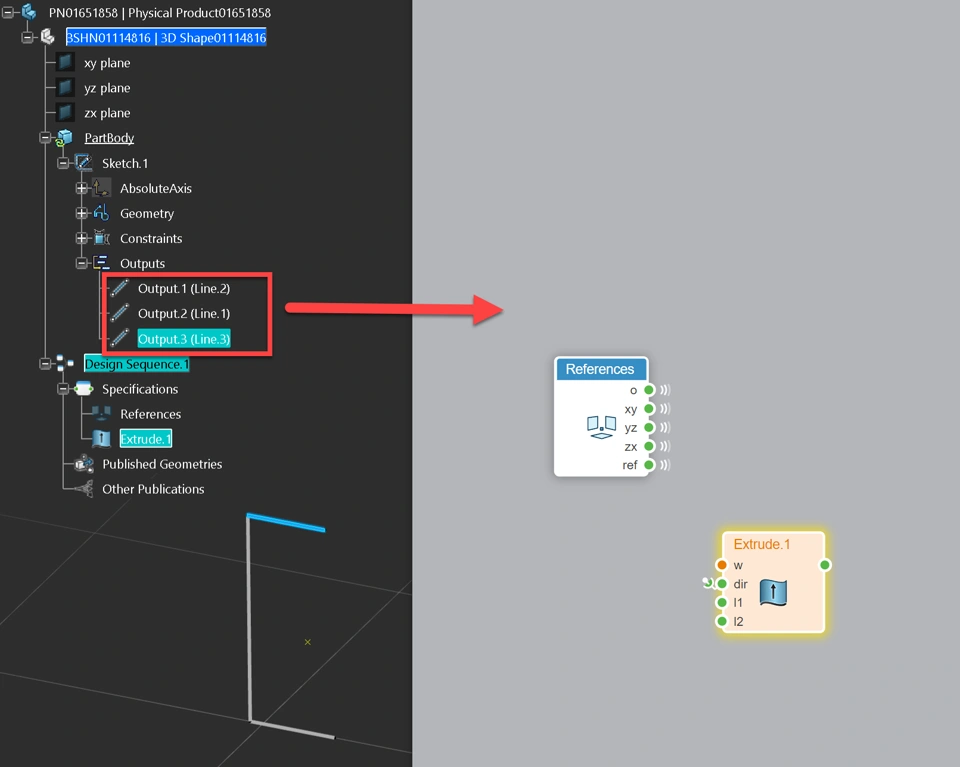Screen dimensions: 960x767
Task: Collapse the PN01651858 Physical Product root node
Action: (x=8, y=12)
